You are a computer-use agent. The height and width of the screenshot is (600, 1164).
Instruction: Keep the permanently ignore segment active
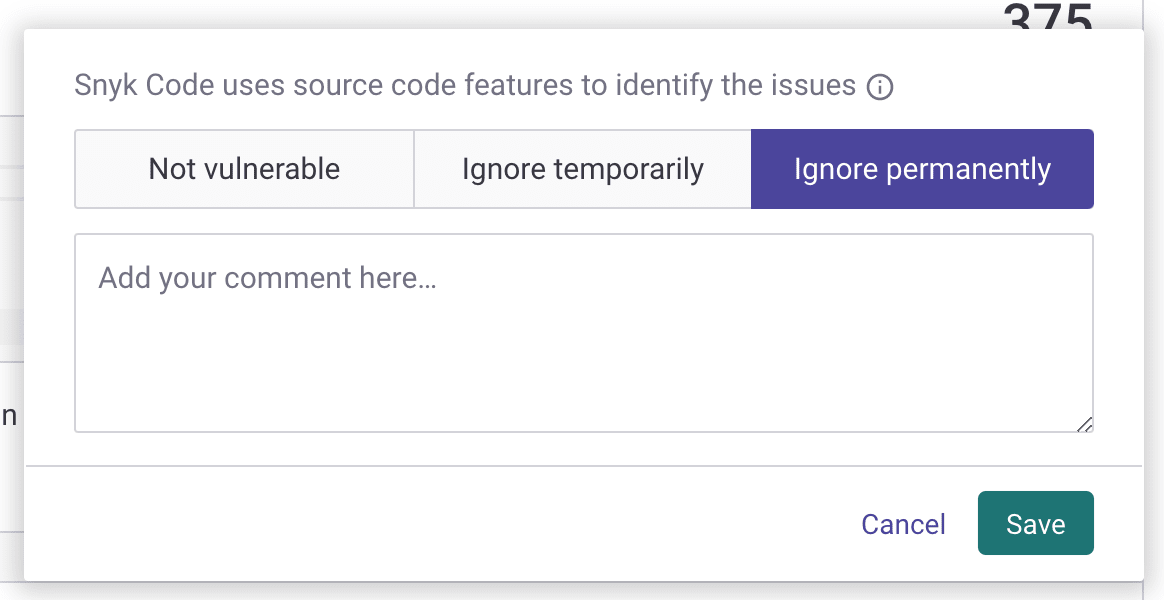(922, 169)
